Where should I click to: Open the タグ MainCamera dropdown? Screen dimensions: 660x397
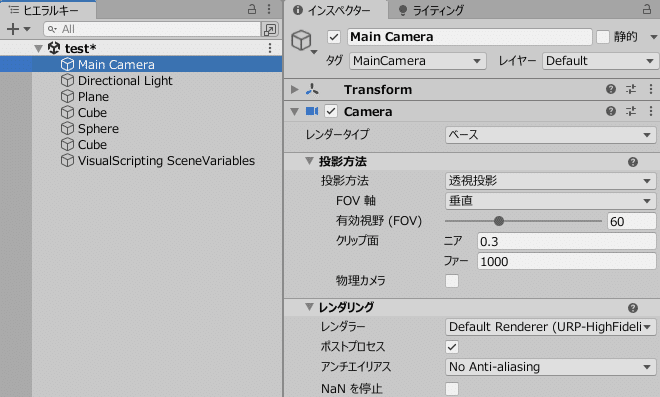coord(418,61)
